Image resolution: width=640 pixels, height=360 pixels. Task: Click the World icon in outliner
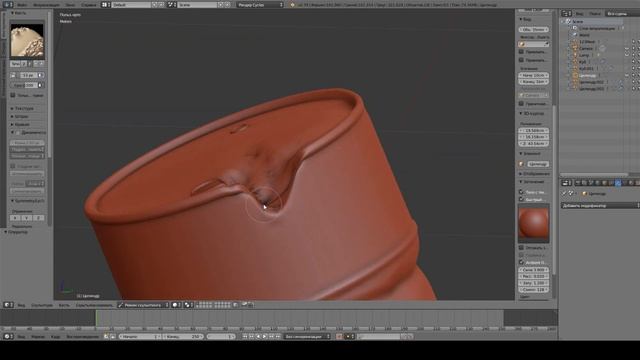point(575,35)
